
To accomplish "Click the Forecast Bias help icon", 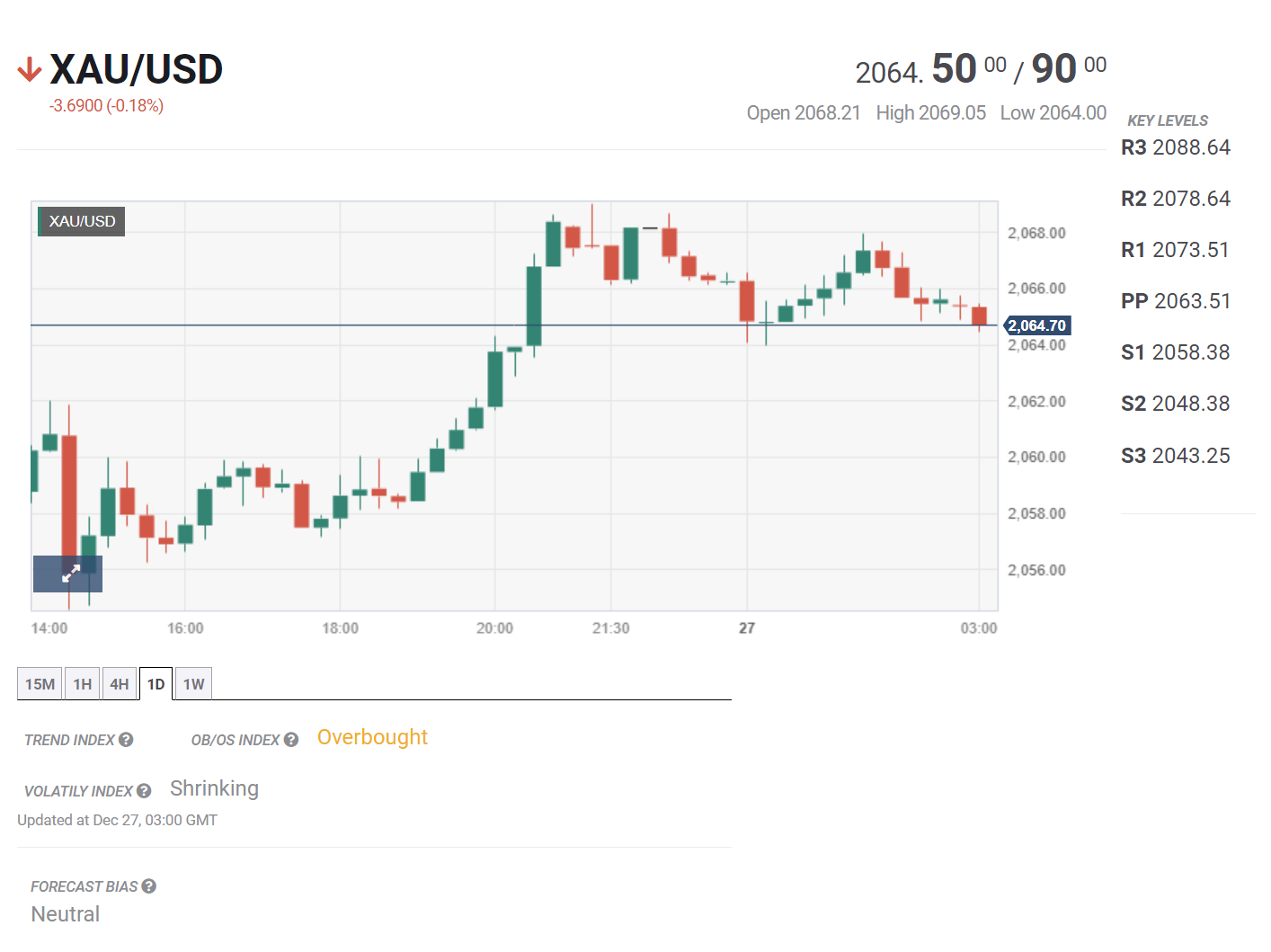I will click(149, 886).
